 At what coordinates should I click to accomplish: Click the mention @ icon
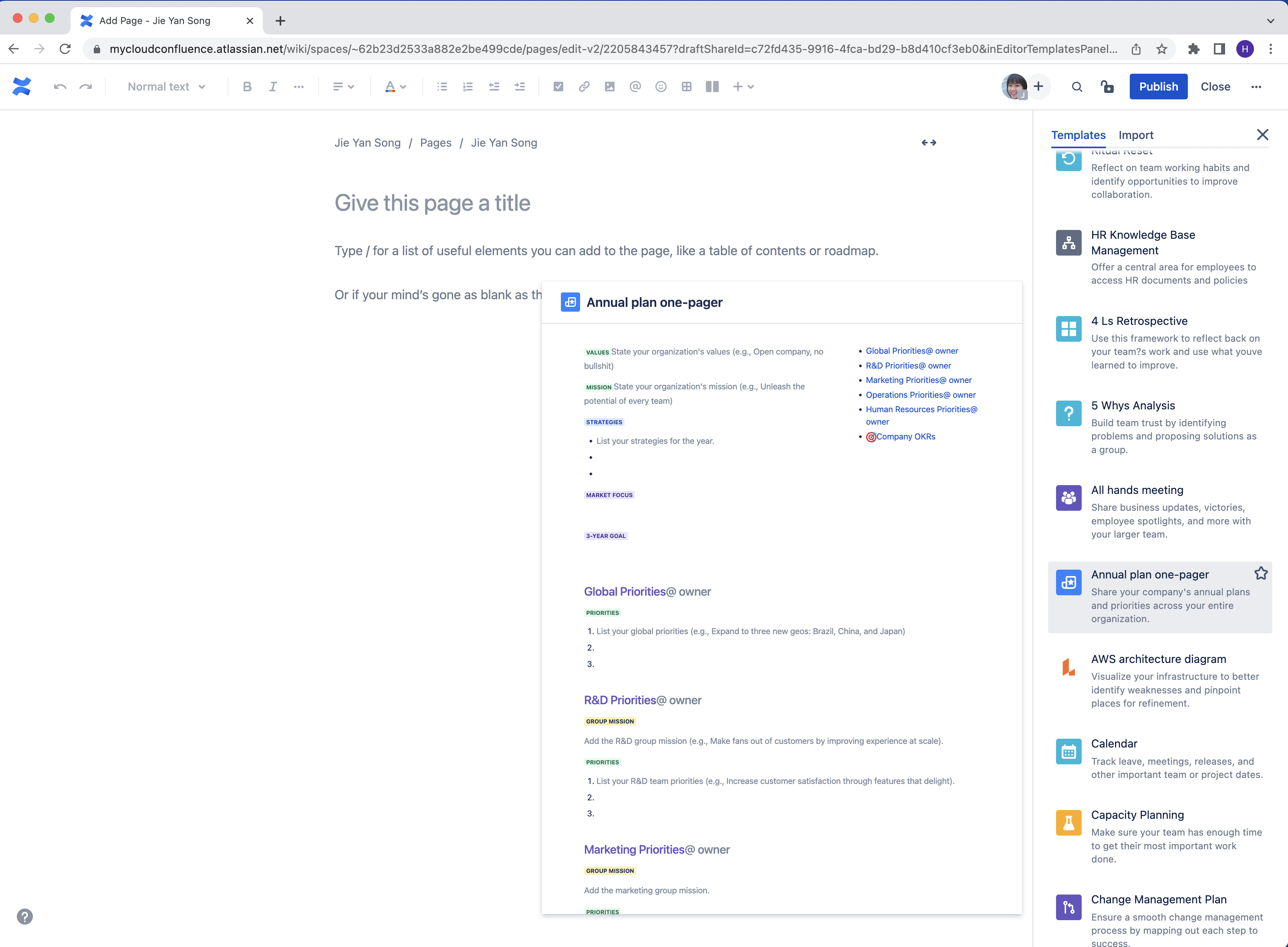[x=635, y=87]
